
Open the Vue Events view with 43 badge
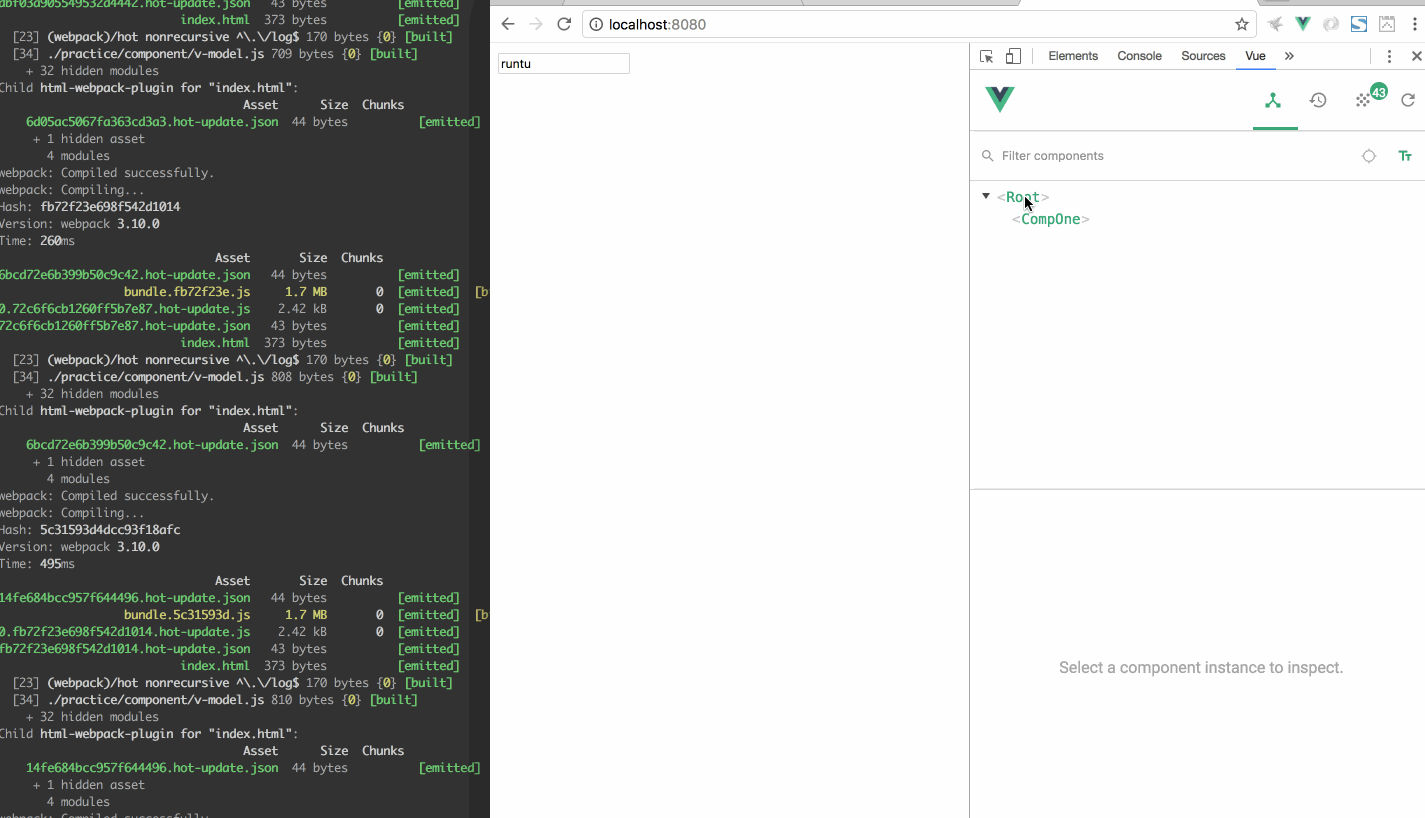click(x=1364, y=99)
